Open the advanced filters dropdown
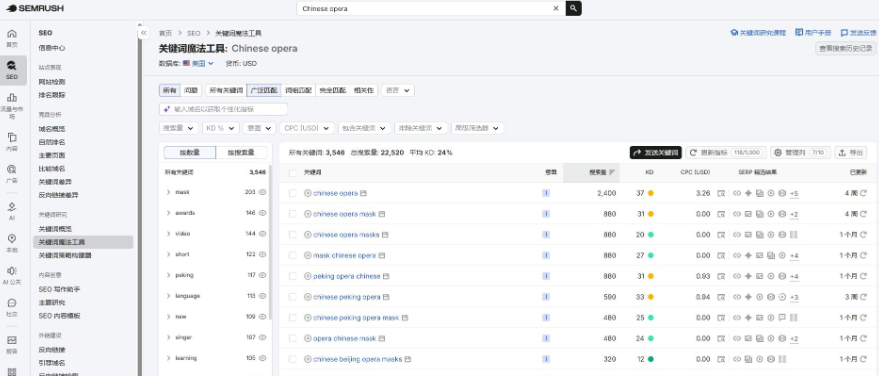 point(478,128)
